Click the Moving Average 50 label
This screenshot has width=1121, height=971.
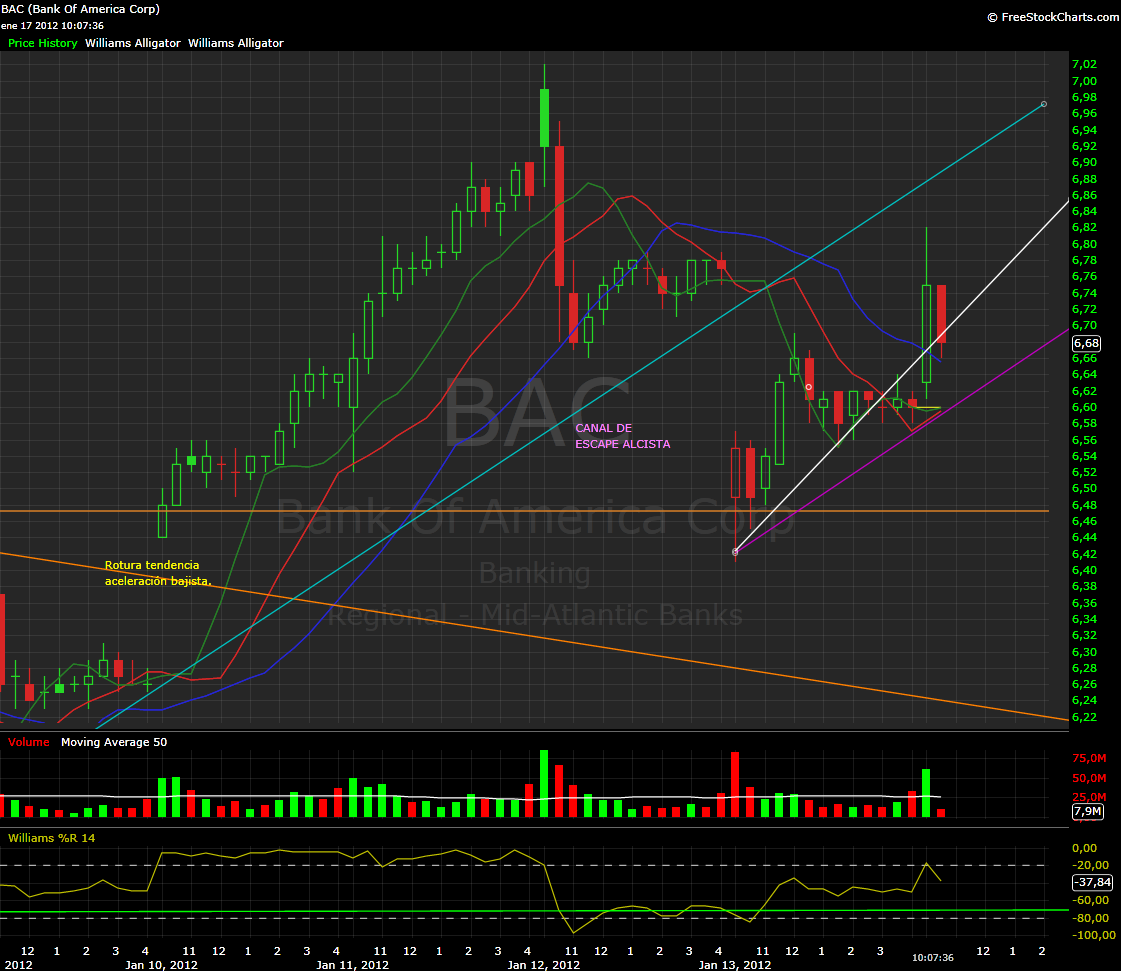(x=114, y=742)
